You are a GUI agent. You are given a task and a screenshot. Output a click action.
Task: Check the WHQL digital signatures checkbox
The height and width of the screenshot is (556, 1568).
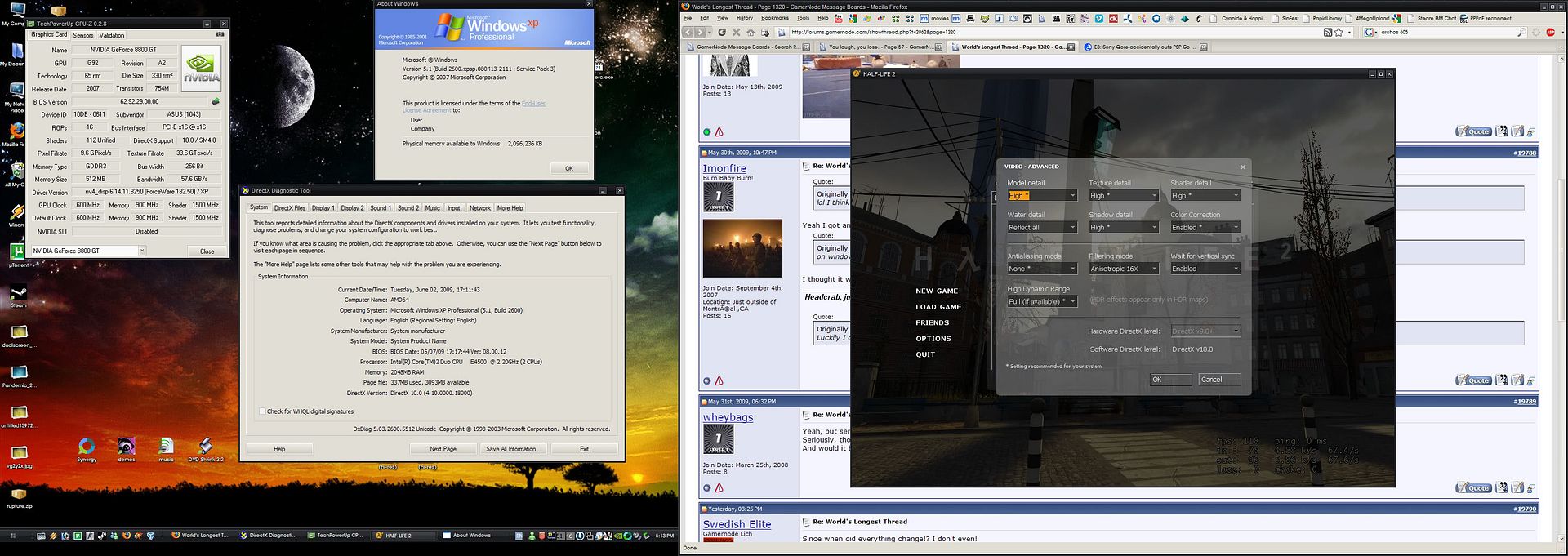(262, 411)
